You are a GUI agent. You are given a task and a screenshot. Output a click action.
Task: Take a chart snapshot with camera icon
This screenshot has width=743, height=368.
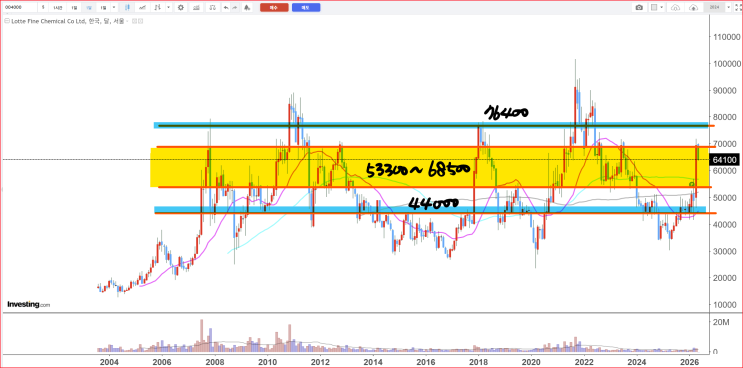click(639, 7)
